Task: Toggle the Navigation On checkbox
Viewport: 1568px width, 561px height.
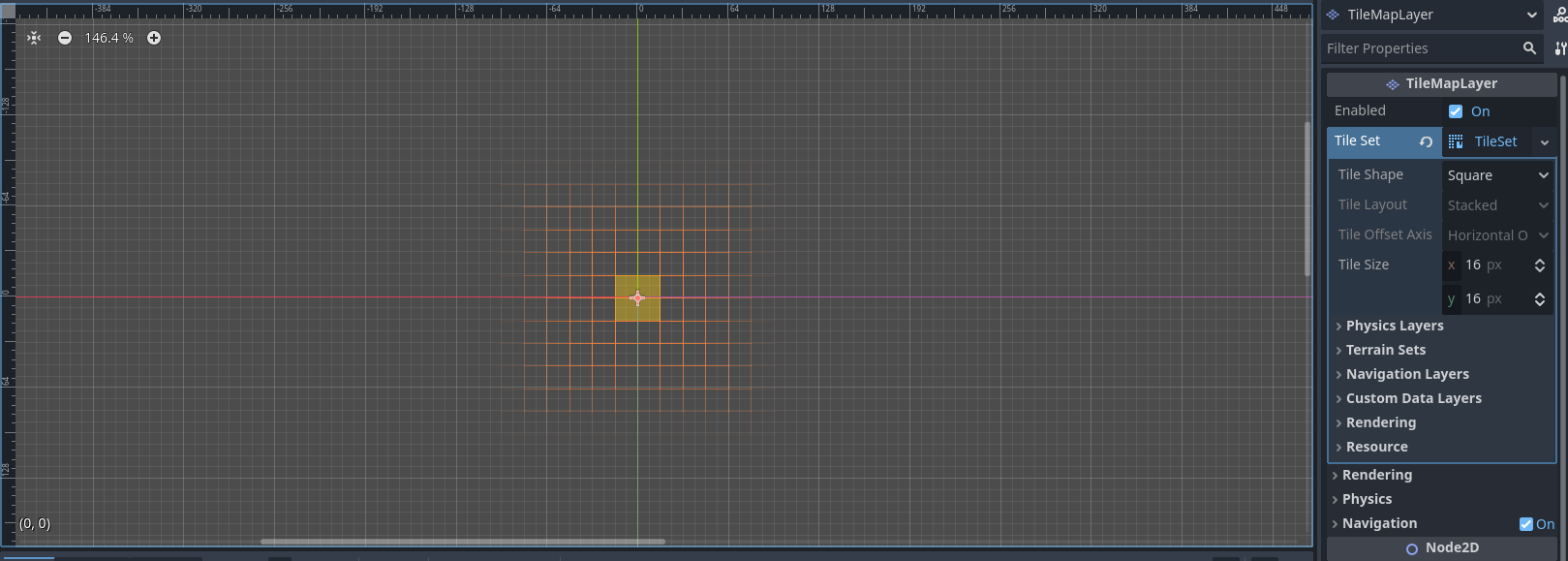Action: click(1526, 524)
